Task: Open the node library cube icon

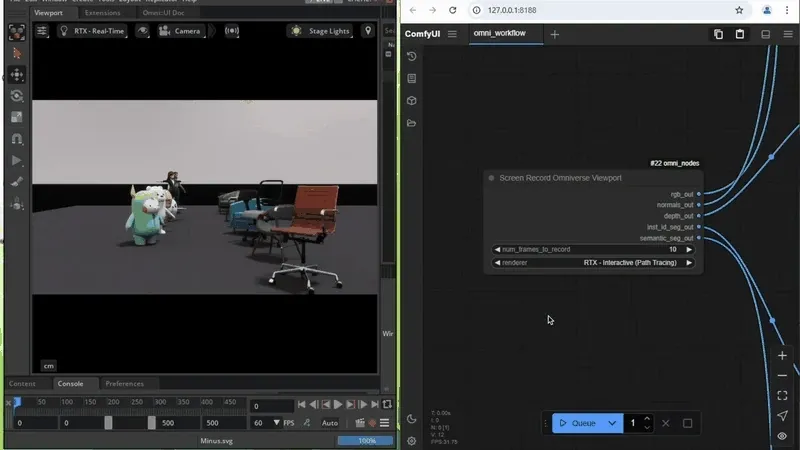Action: [412, 101]
